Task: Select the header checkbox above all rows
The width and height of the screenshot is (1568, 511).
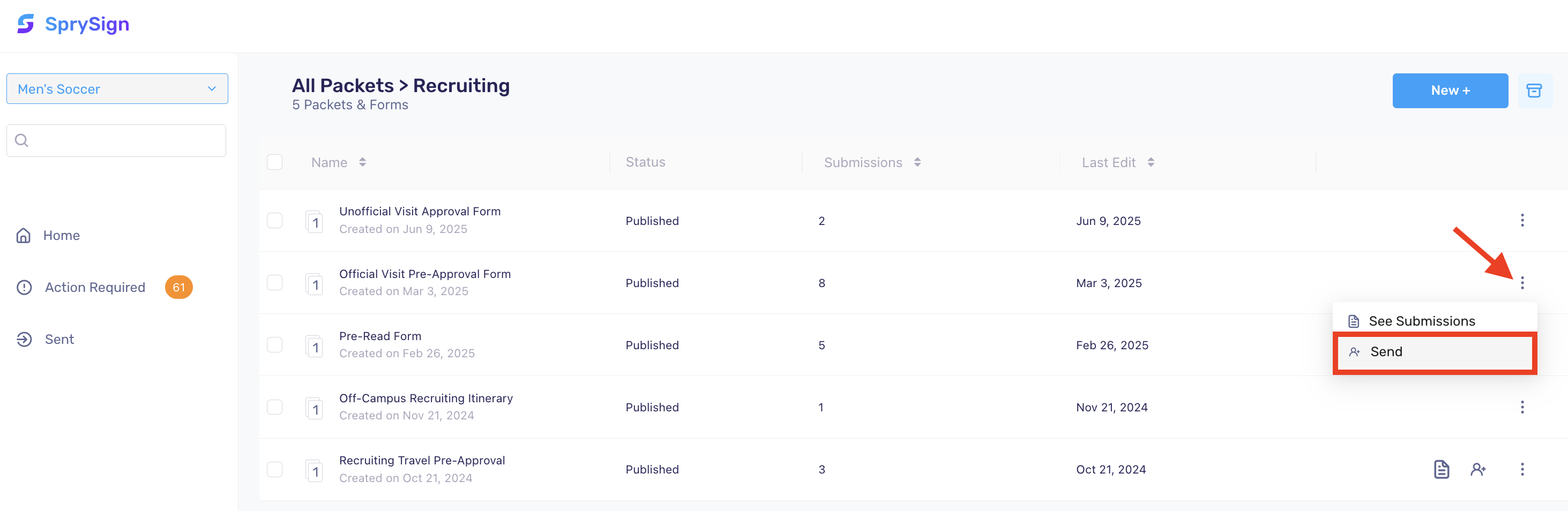Action: pyautogui.click(x=274, y=162)
